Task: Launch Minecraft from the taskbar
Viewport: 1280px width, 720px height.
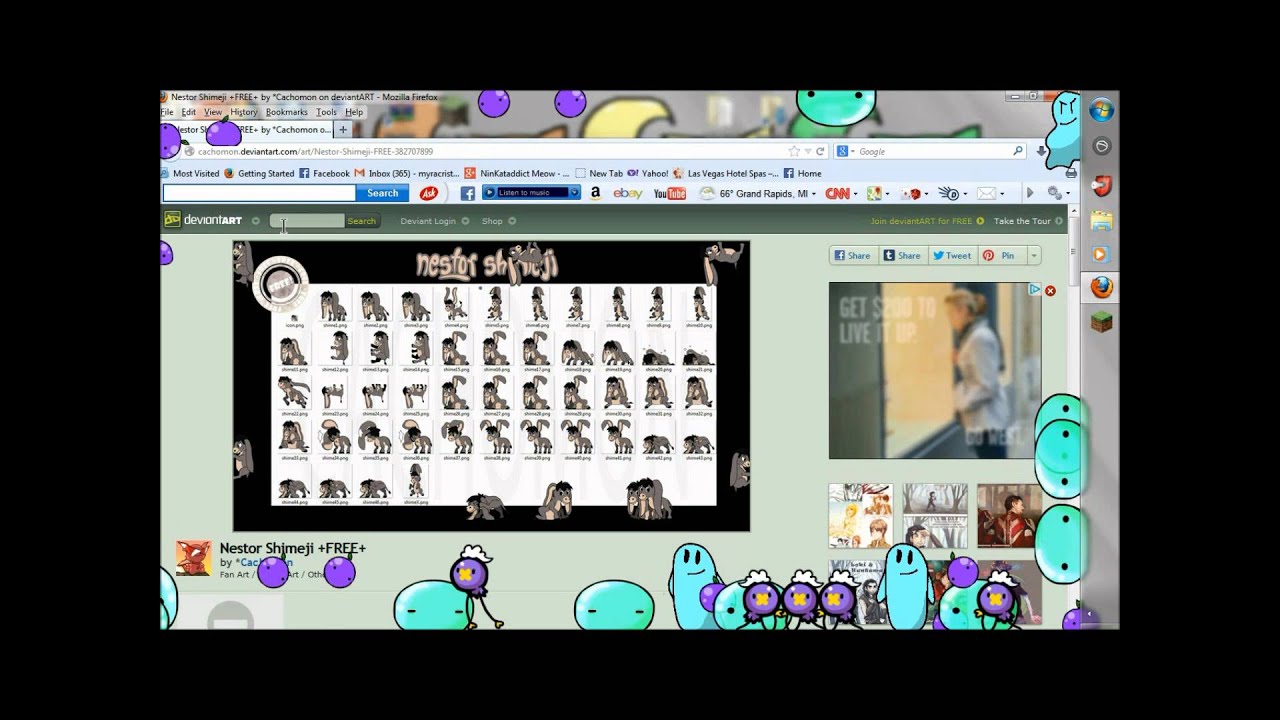Action: point(1101,322)
